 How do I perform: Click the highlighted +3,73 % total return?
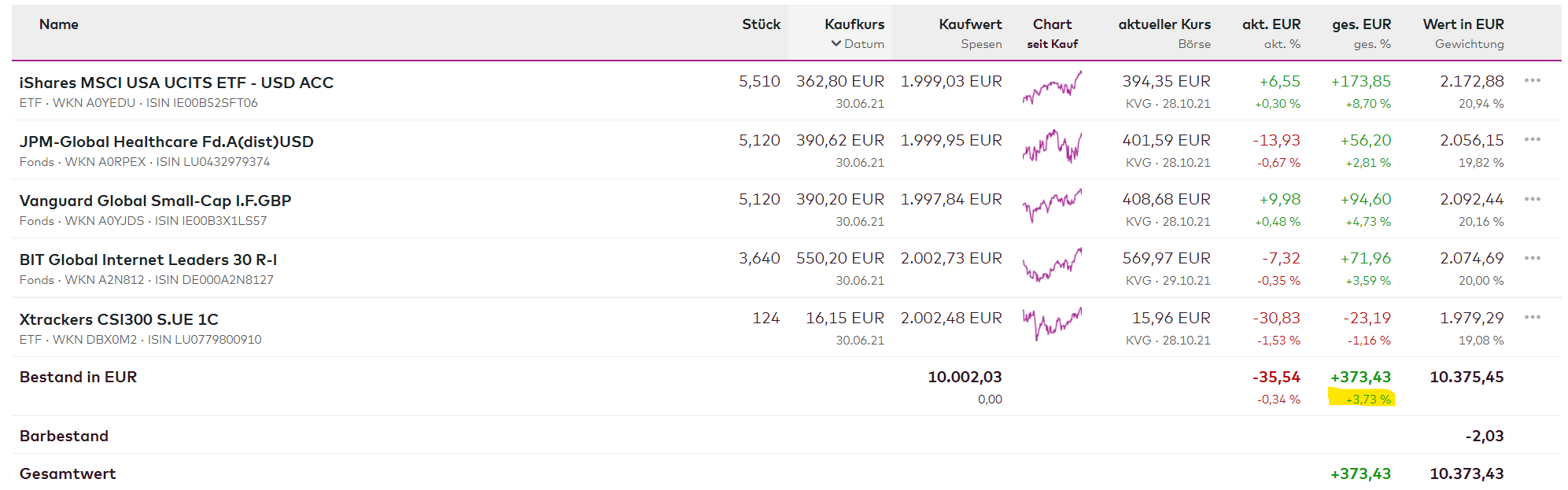[x=1367, y=400]
